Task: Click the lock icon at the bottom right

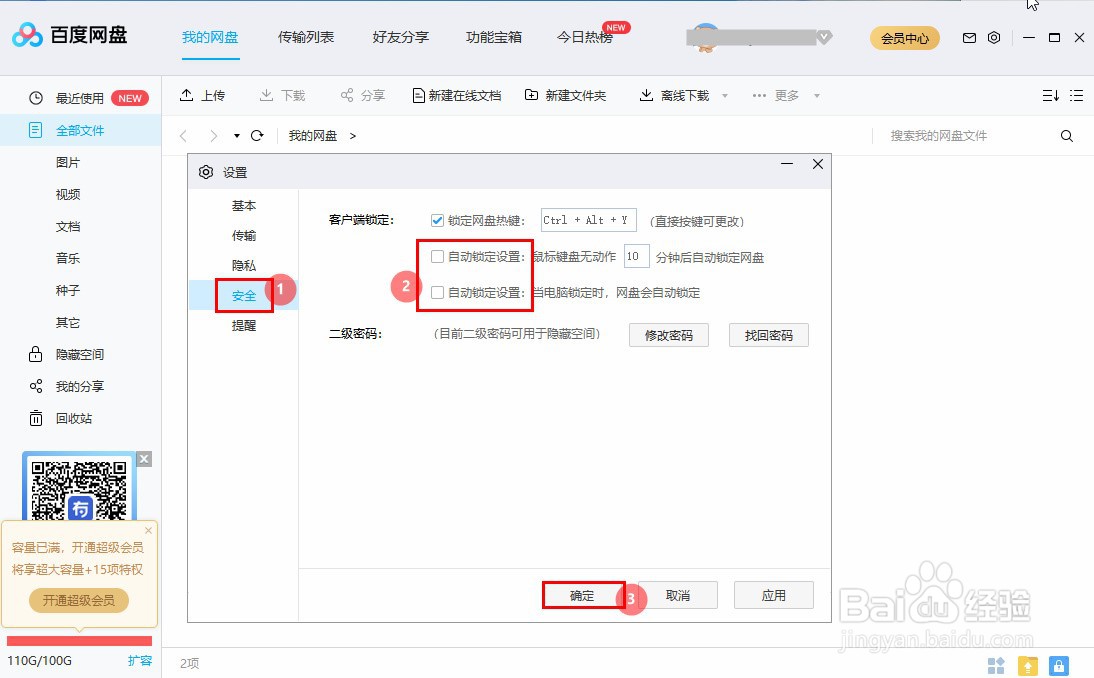Action: coord(1059,666)
